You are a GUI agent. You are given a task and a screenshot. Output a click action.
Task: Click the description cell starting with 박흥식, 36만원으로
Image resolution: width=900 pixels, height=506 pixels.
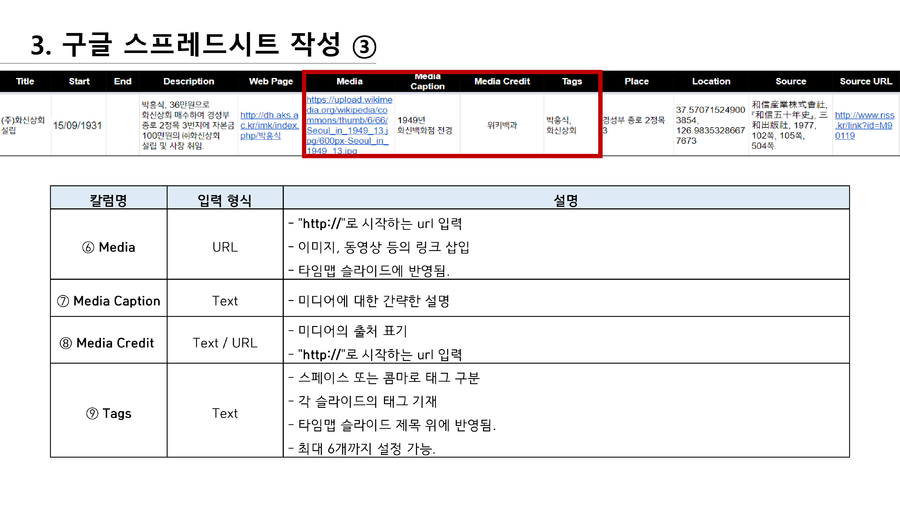[x=188, y=125]
